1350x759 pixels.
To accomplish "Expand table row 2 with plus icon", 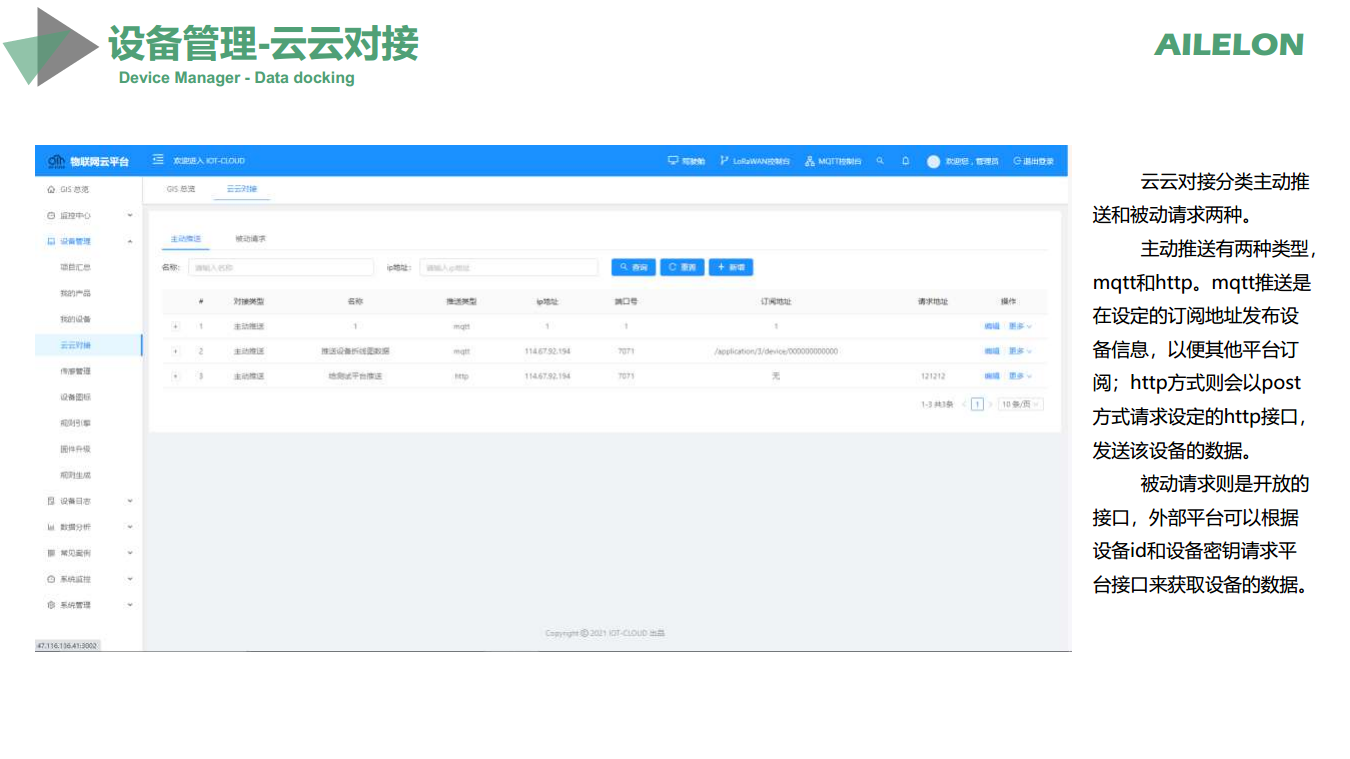I will 176,351.
